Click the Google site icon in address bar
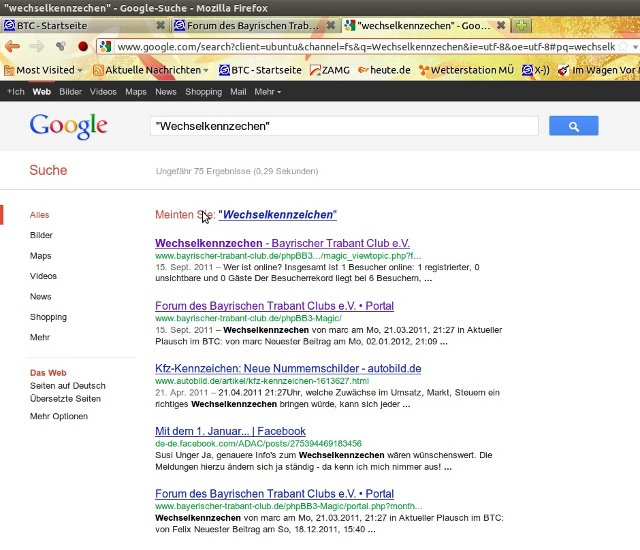This screenshot has height=550, width=640. point(105,47)
